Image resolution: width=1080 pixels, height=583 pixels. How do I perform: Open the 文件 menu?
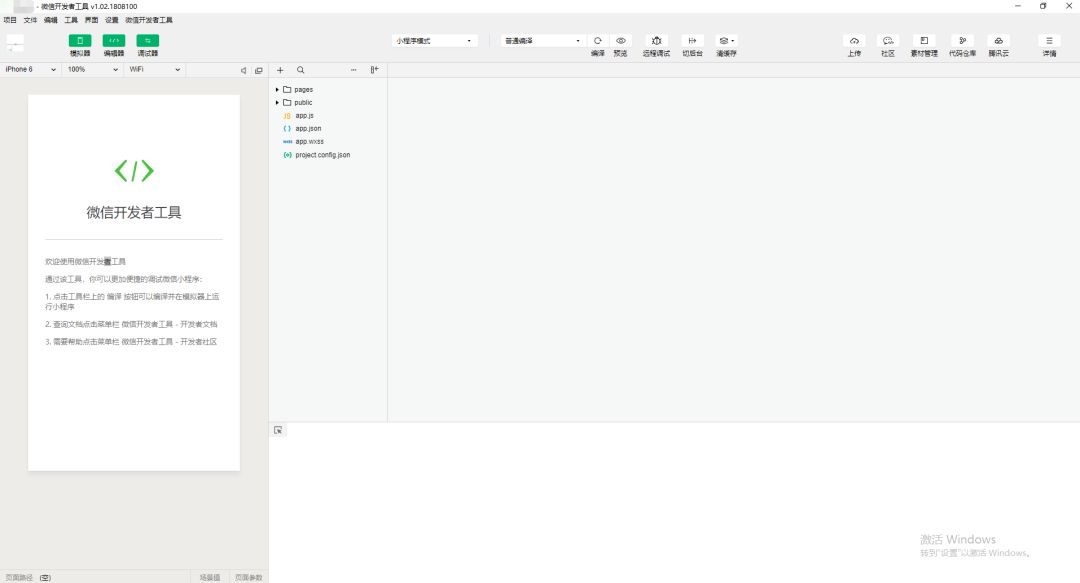30,20
